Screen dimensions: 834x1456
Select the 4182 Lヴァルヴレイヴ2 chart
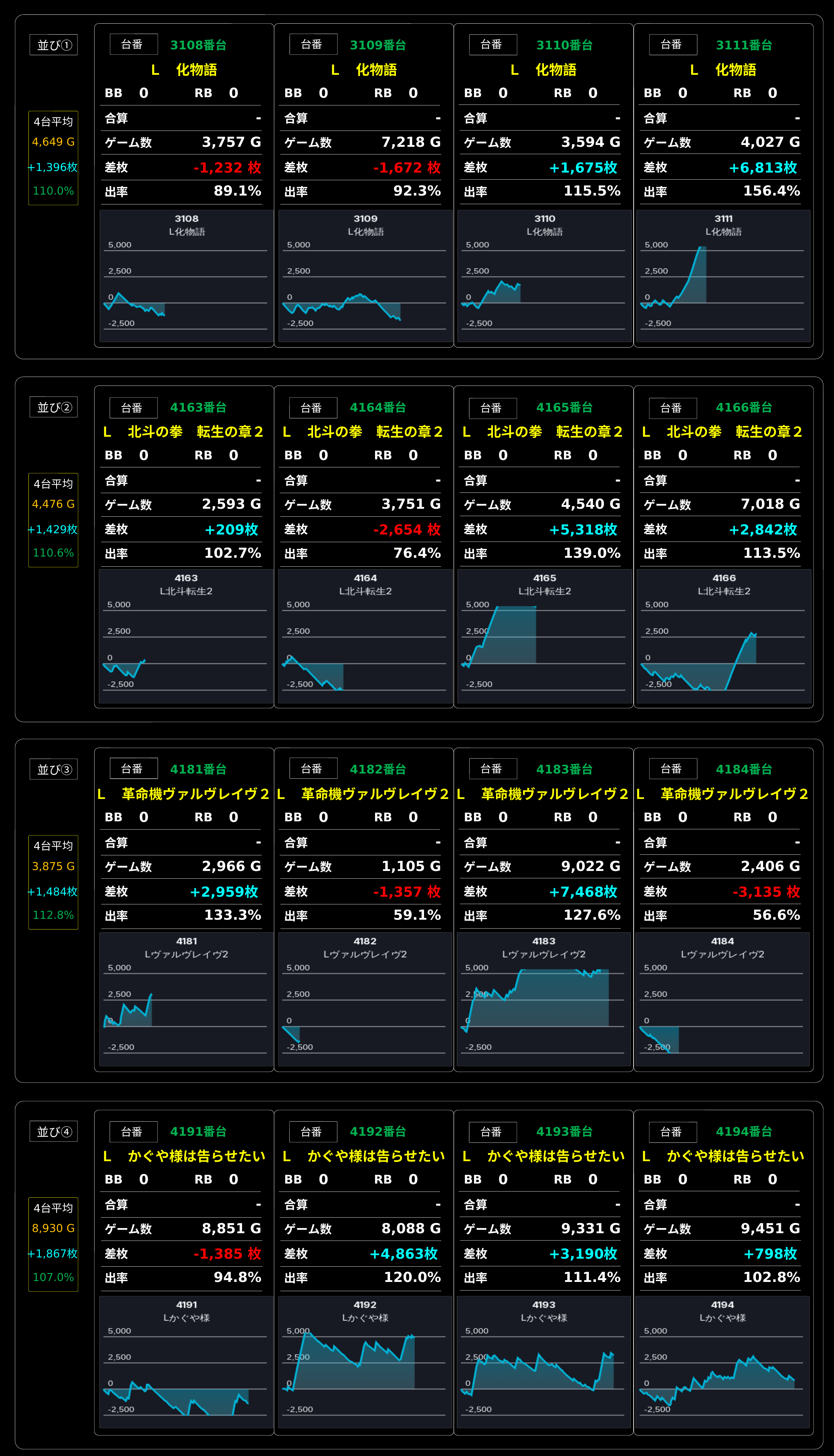coord(366,999)
